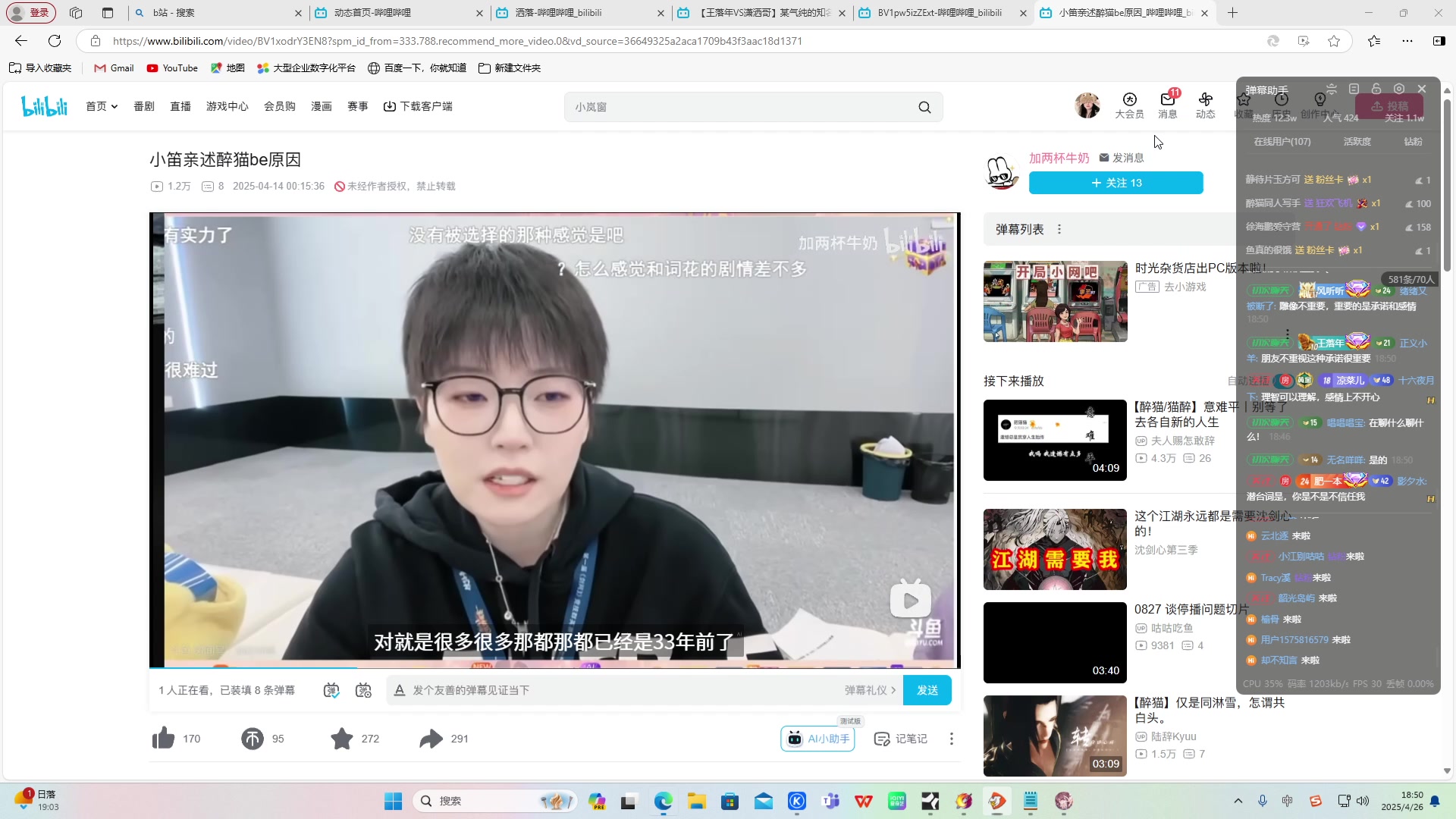Image resolution: width=1456 pixels, height=819 pixels.
Task: Open File Explorer from taskbar
Action: 697,801
